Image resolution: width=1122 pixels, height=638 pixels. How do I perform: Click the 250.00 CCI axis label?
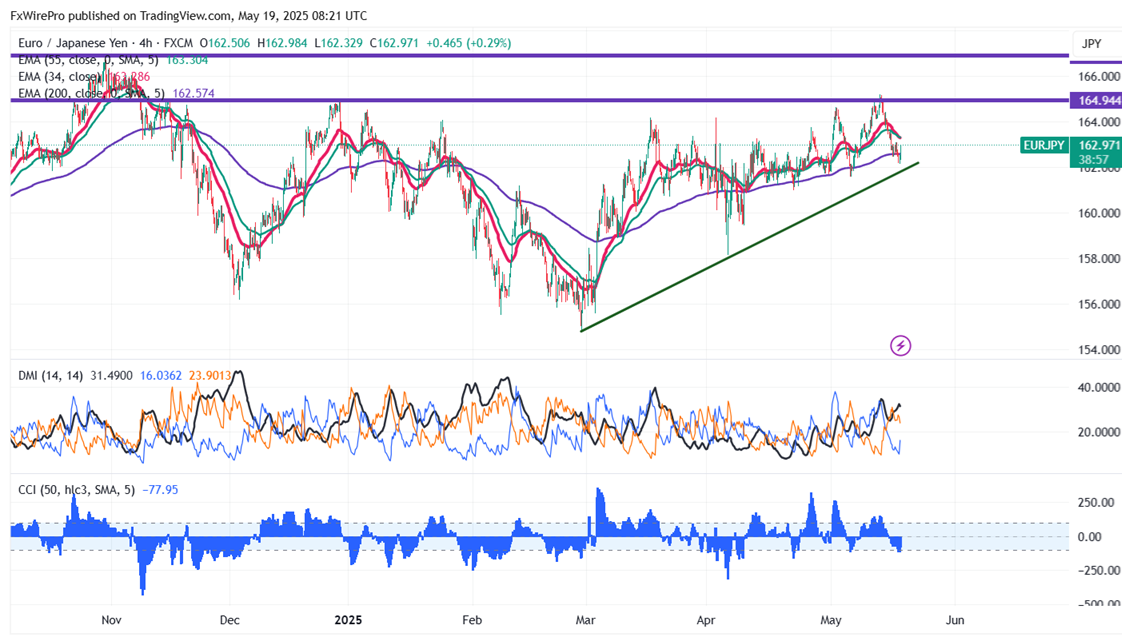pyautogui.click(x=1095, y=503)
